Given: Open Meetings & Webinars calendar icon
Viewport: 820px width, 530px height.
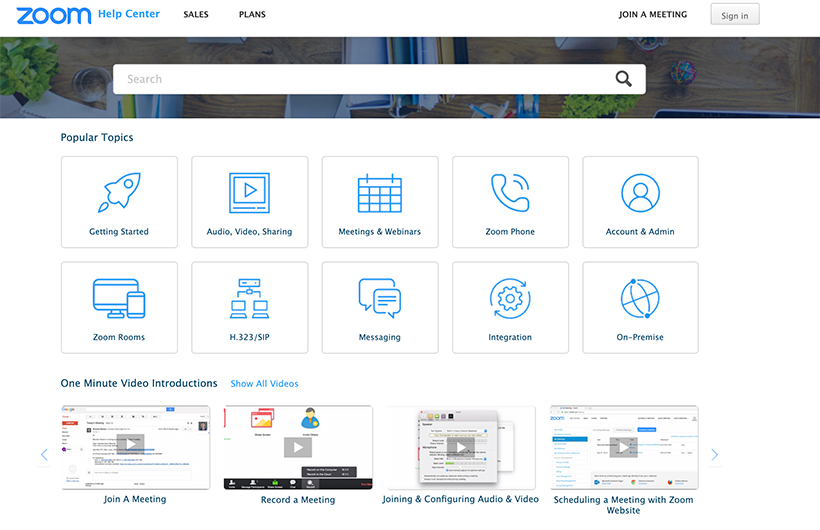Looking at the screenshot, I should click(x=380, y=193).
